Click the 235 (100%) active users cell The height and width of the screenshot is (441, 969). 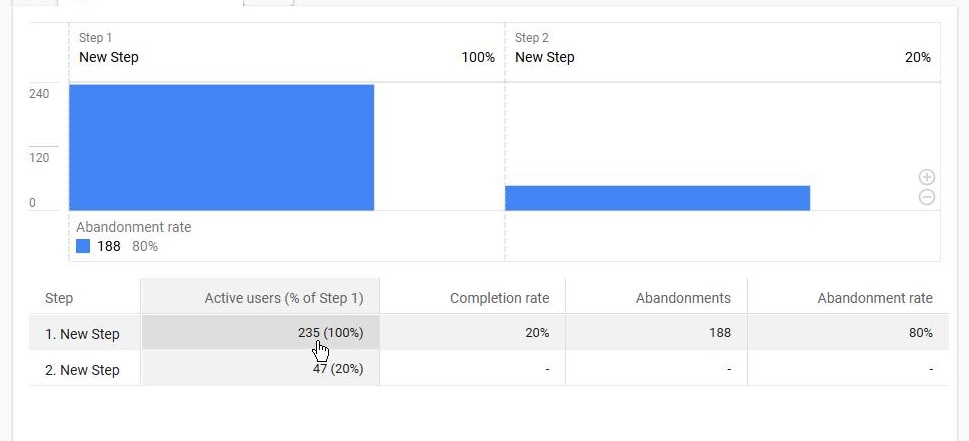click(x=260, y=332)
